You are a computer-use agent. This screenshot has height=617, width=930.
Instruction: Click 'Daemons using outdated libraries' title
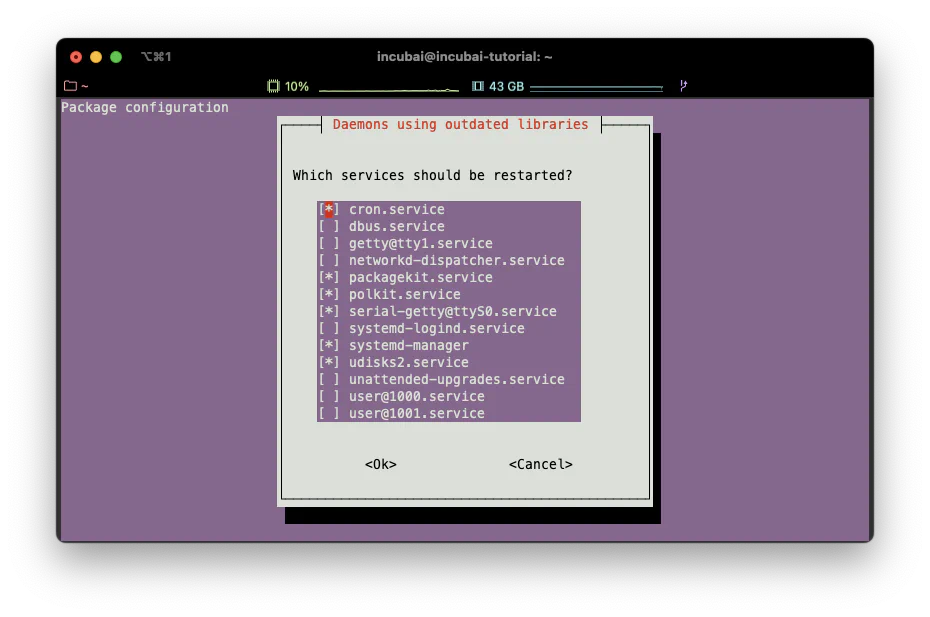click(x=460, y=125)
